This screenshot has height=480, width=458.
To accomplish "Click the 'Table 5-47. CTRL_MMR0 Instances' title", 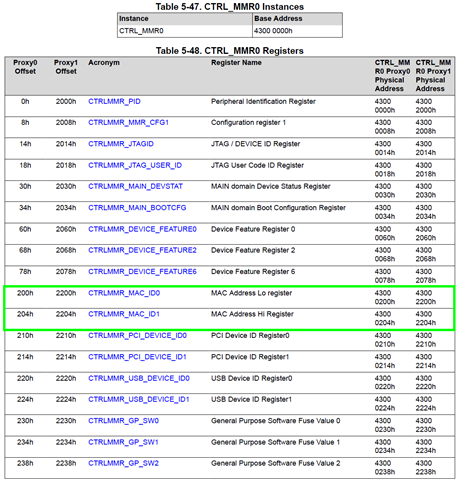I will click(x=230, y=7).
